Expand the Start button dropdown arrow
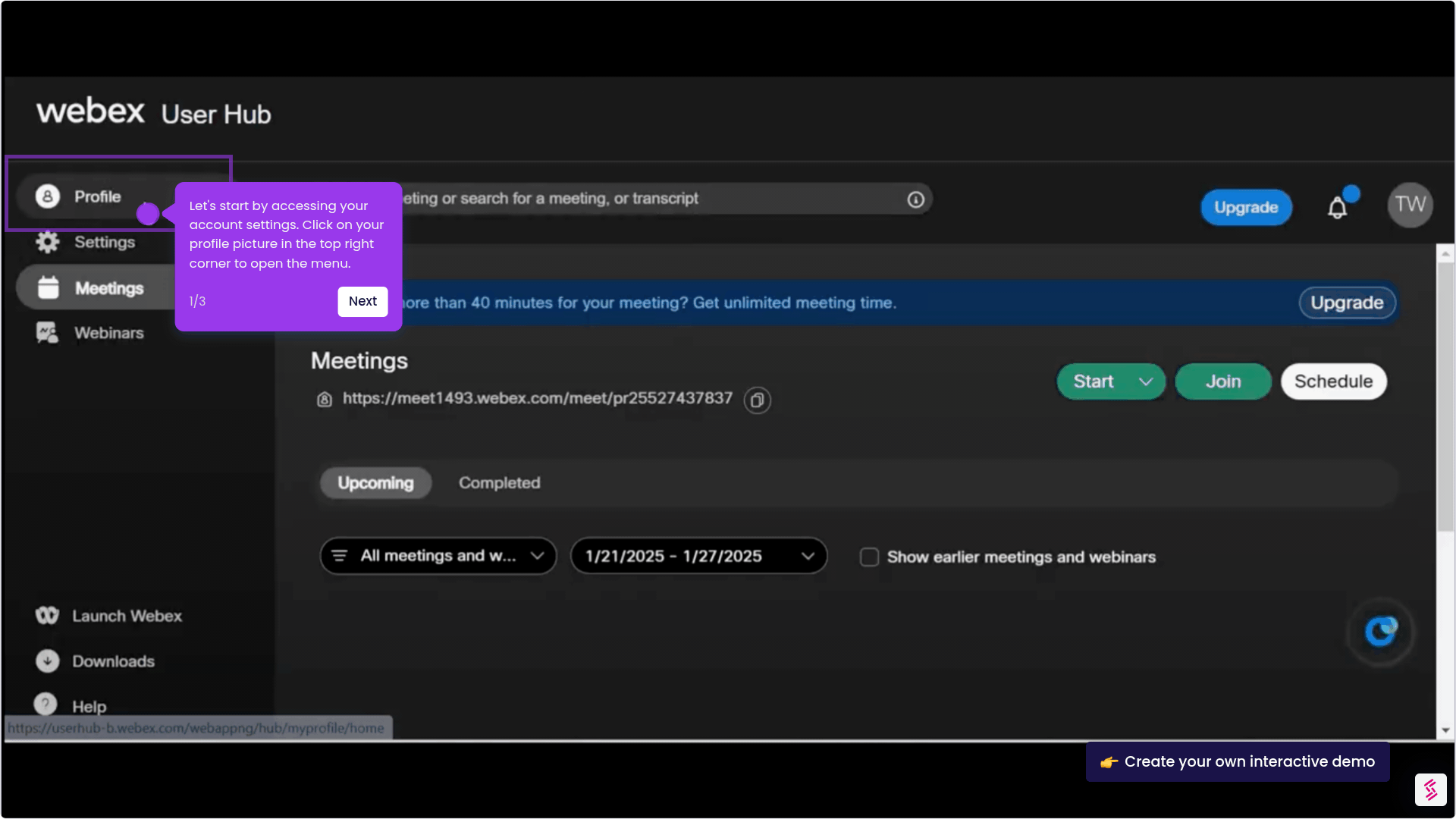The width and height of the screenshot is (1456, 819). tap(1146, 381)
